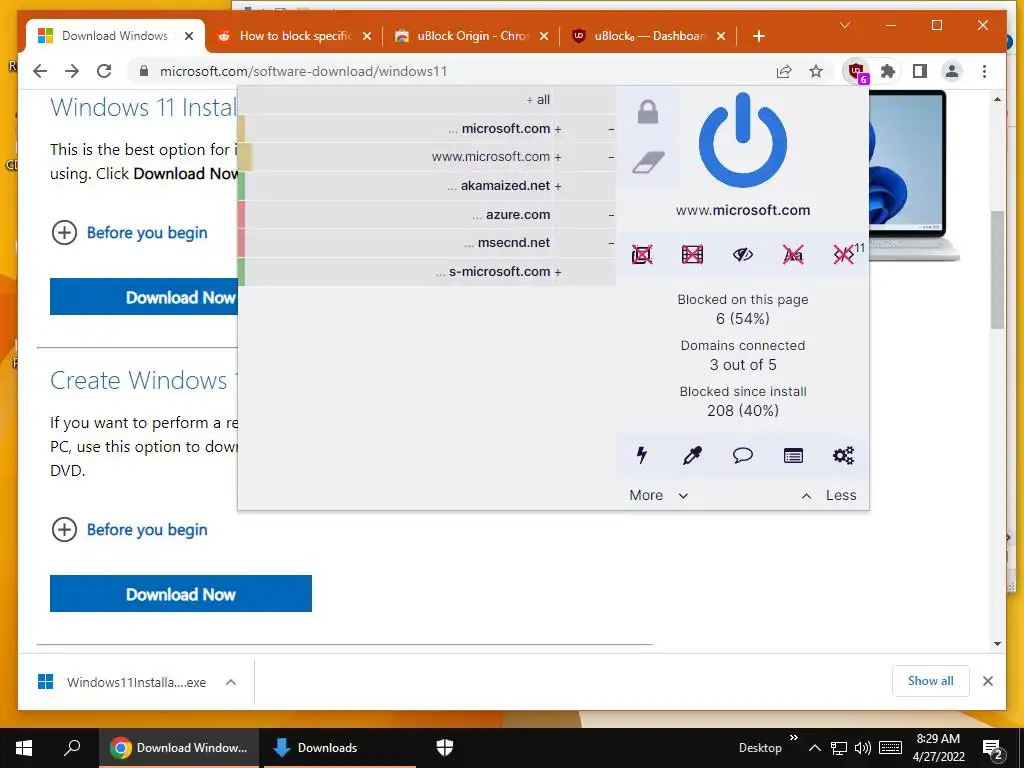Toggle disable JavaScript icon
Viewport: 1024px width, 768px height.
(844, 254)
